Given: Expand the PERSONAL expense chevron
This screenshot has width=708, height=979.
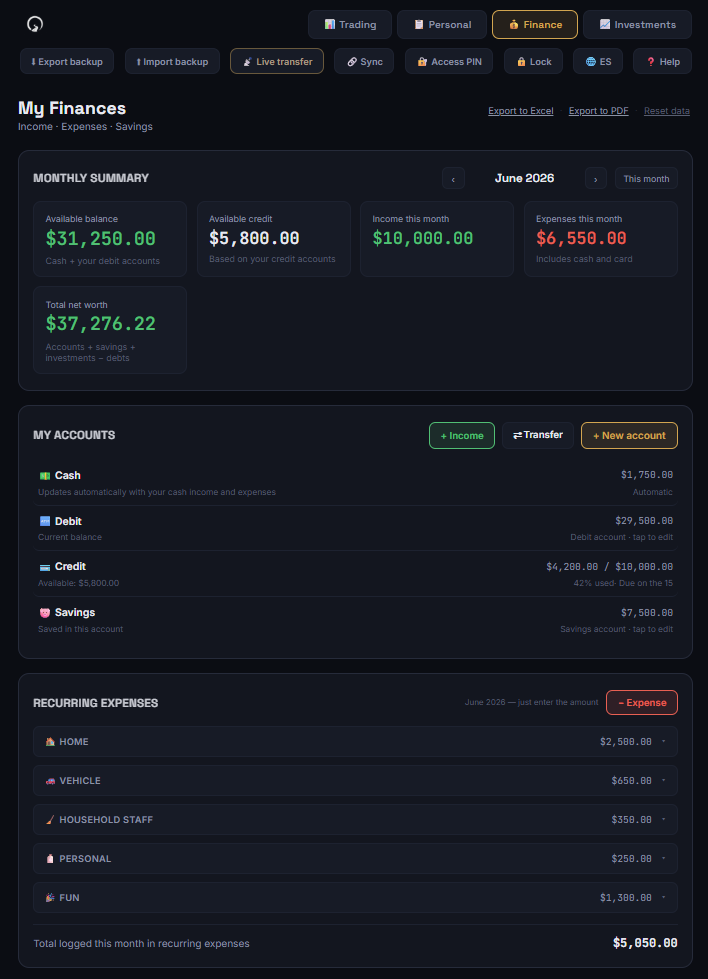Looking at the screenshot, I should 663,858.
